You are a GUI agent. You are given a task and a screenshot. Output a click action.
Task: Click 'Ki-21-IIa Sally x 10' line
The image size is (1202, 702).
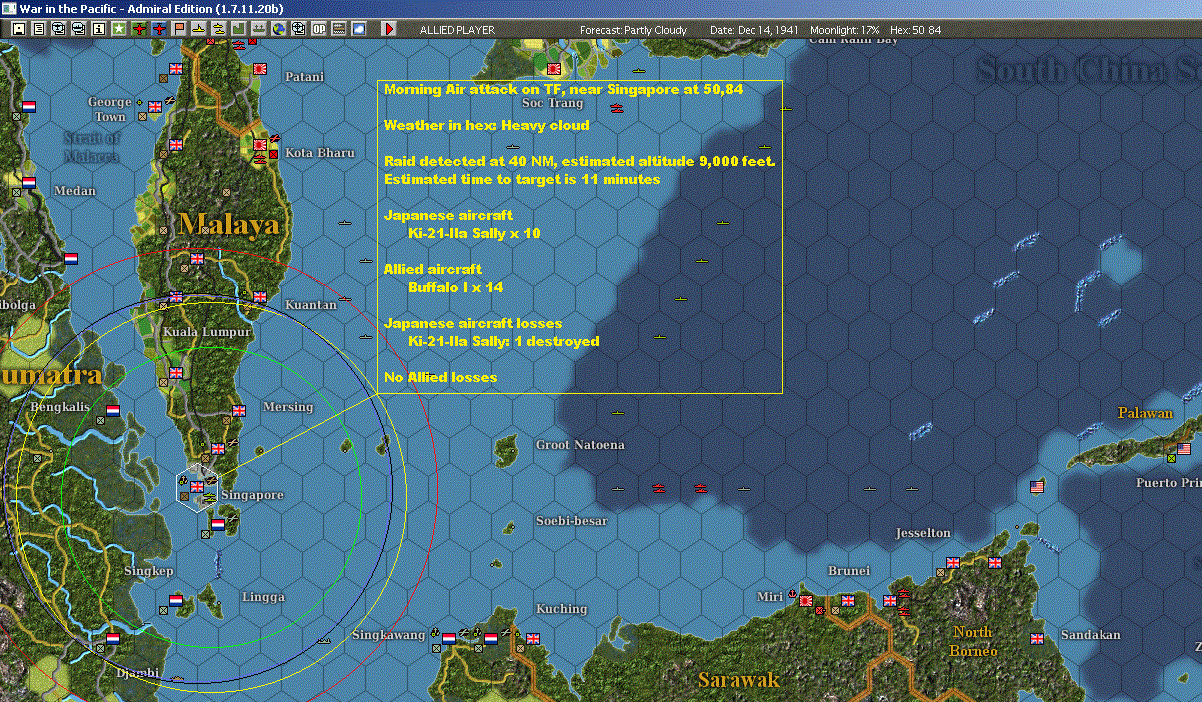point(474,233)
